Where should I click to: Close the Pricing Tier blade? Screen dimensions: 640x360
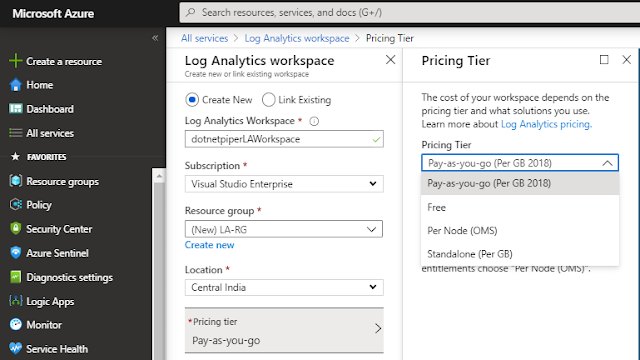627,60
